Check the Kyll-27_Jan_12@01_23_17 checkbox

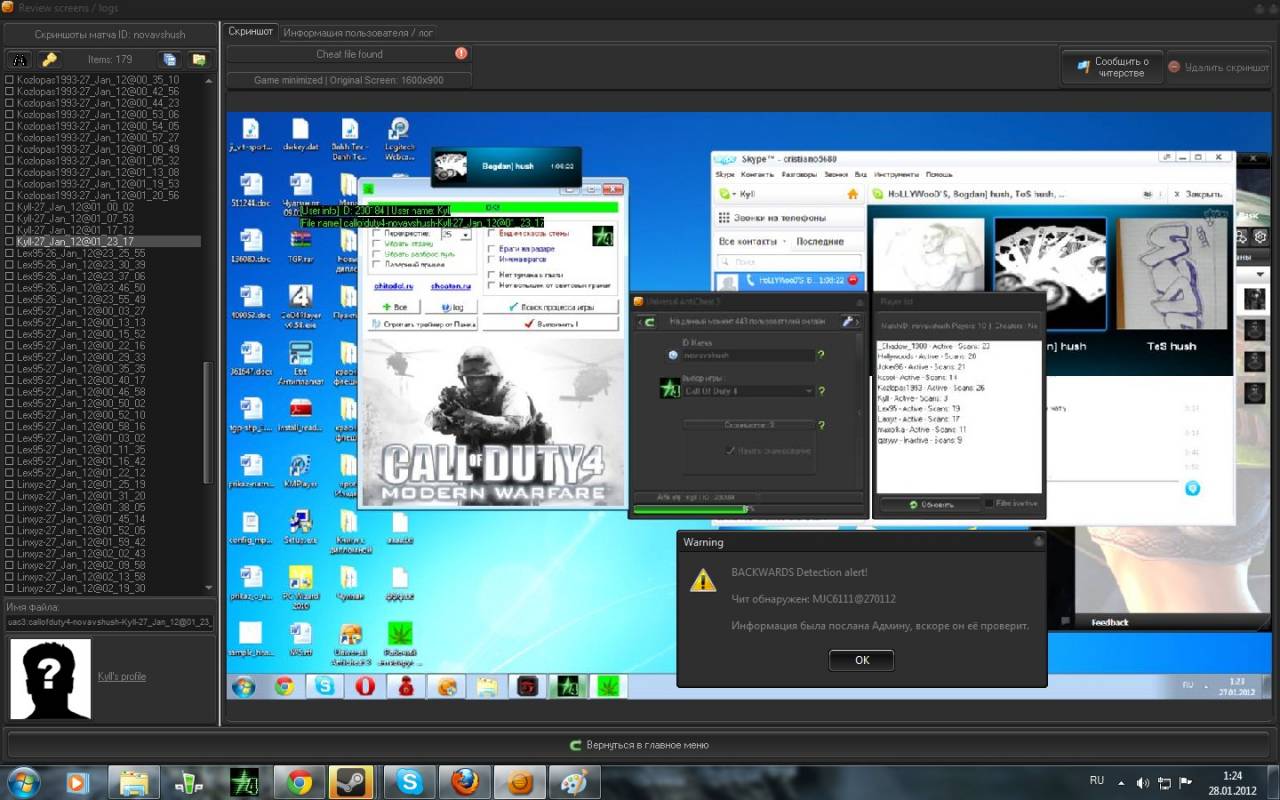pyautogui.click(x=10, y=241)
